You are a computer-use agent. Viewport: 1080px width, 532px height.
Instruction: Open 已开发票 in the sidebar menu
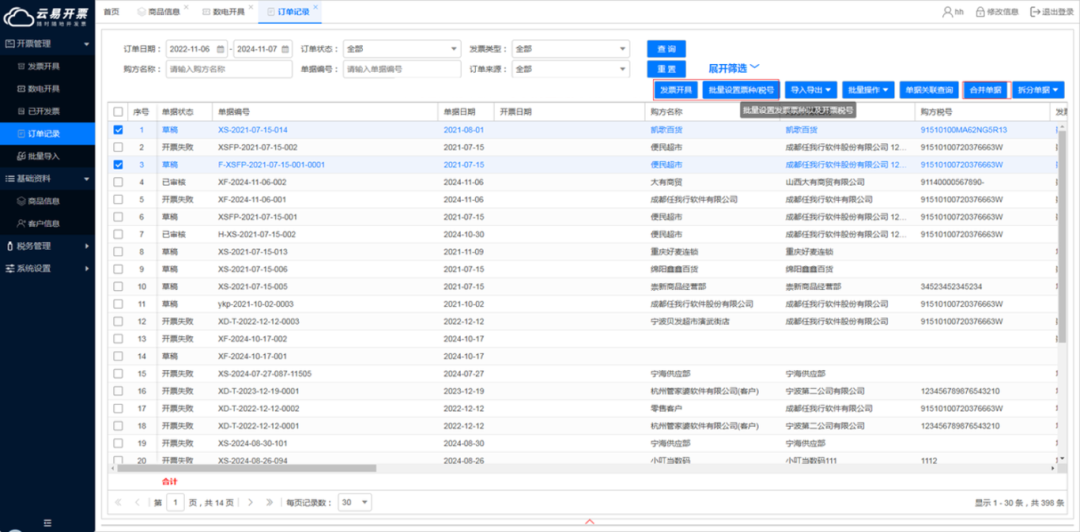[x=44, y=111]
